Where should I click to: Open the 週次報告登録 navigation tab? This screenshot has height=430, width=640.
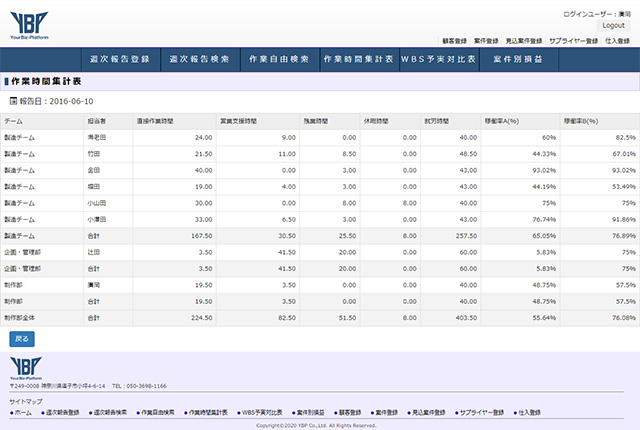coord(119,60)
